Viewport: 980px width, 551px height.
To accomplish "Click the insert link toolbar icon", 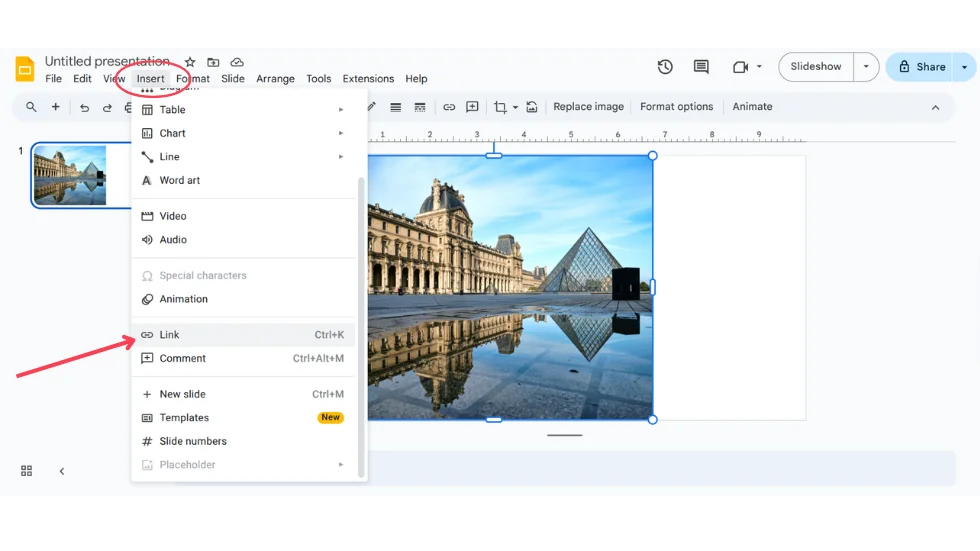I will 449,107.
